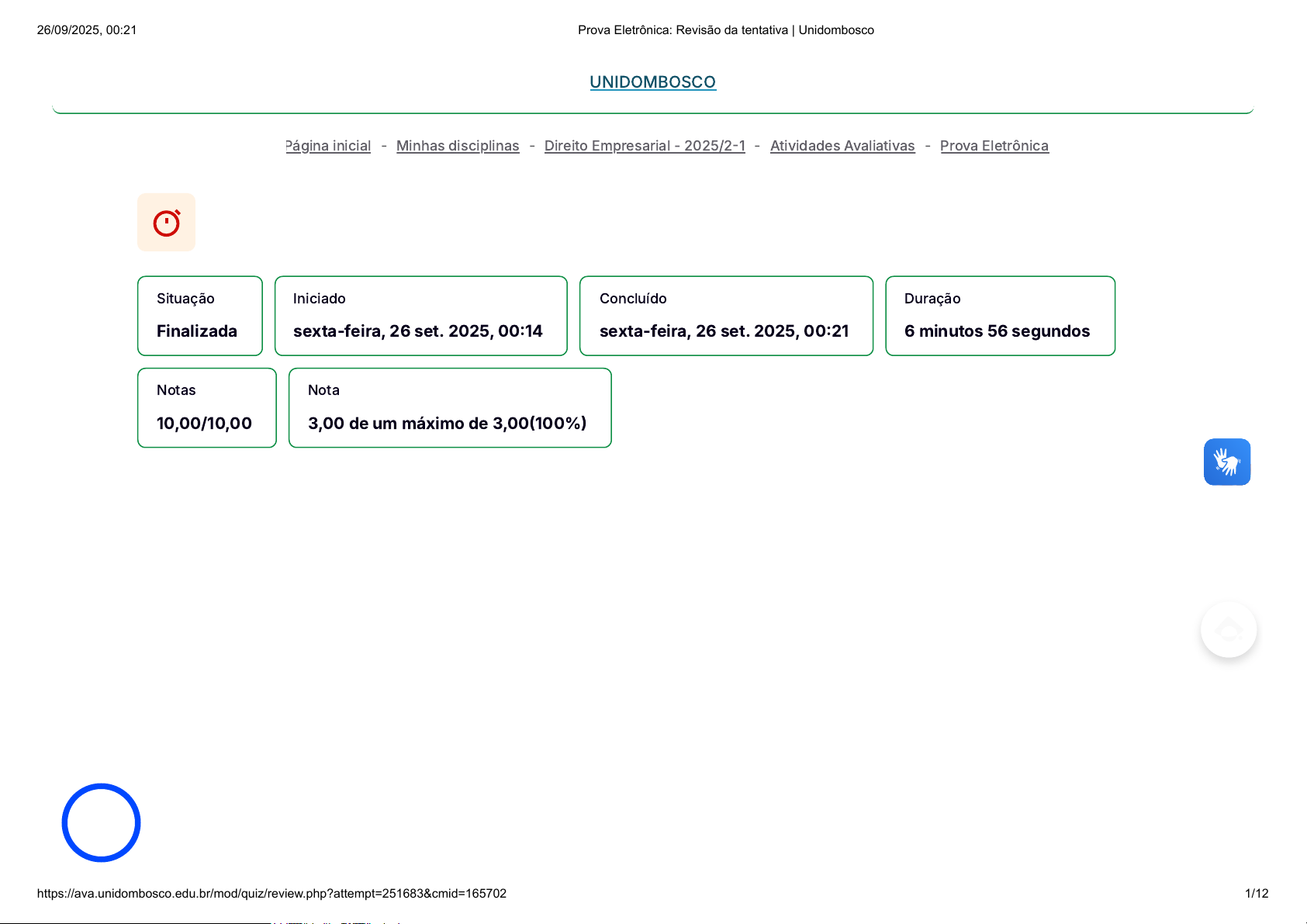Click the Concluído date card
This screenshot has width=1307, height=924.
[x=726, y=316]
